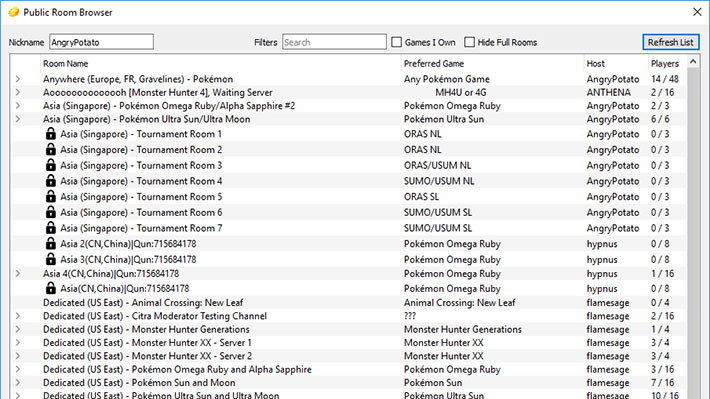Expand Dedicated Monster Hunter Generations room

coord(18,329)
